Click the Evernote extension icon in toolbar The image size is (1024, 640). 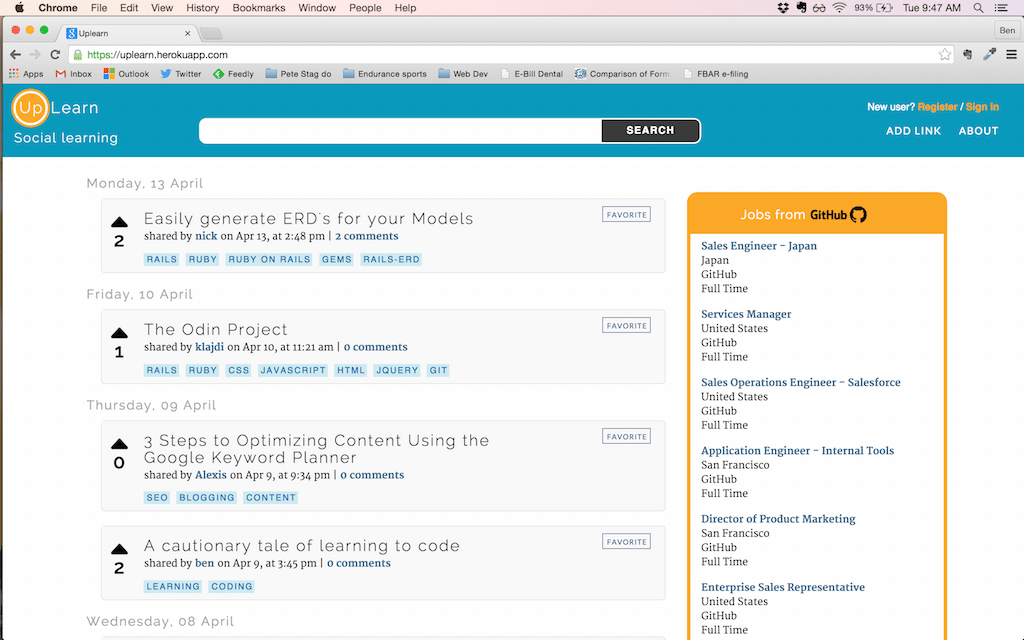point(968,55)
